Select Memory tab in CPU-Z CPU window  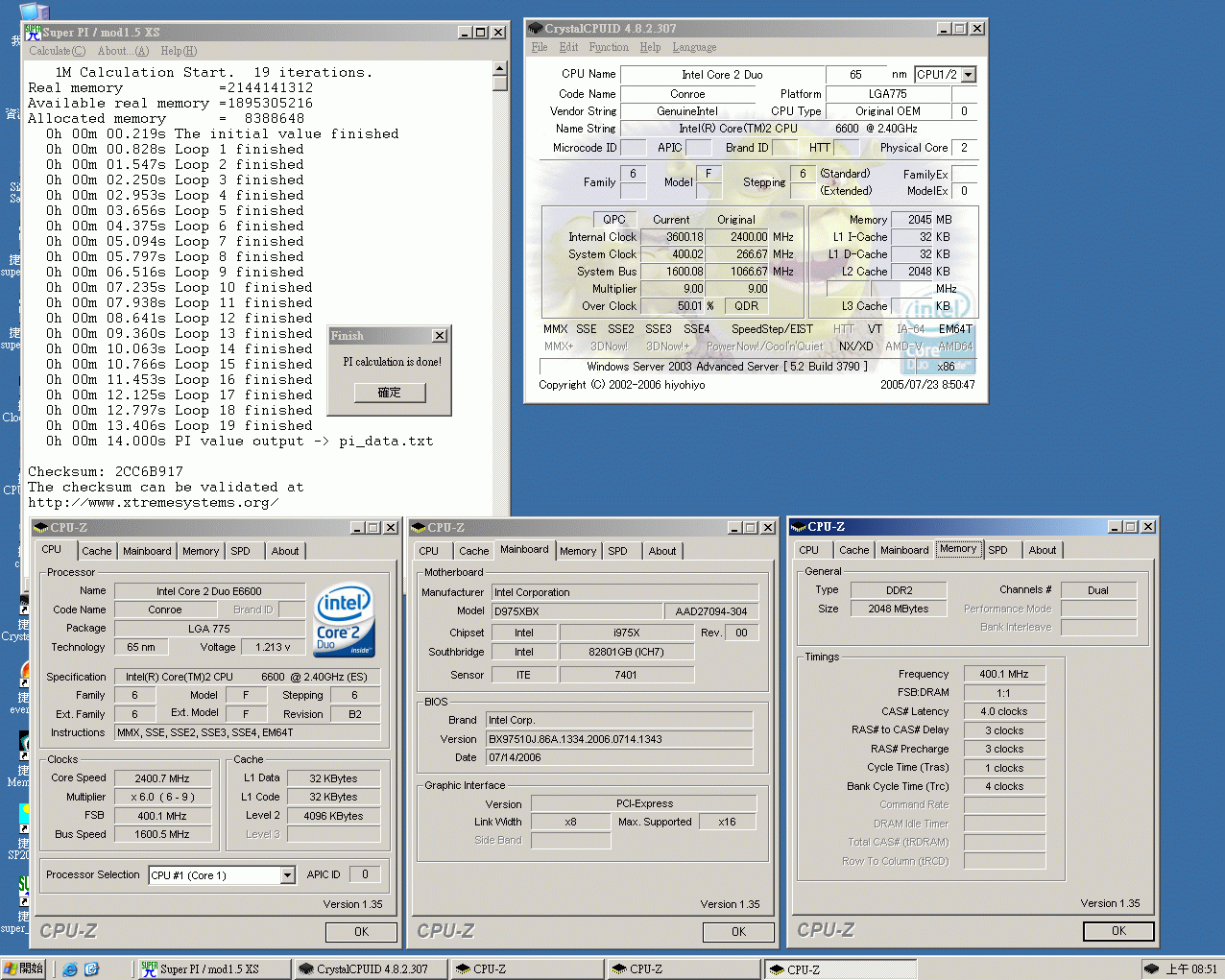(x=201, y=551)
